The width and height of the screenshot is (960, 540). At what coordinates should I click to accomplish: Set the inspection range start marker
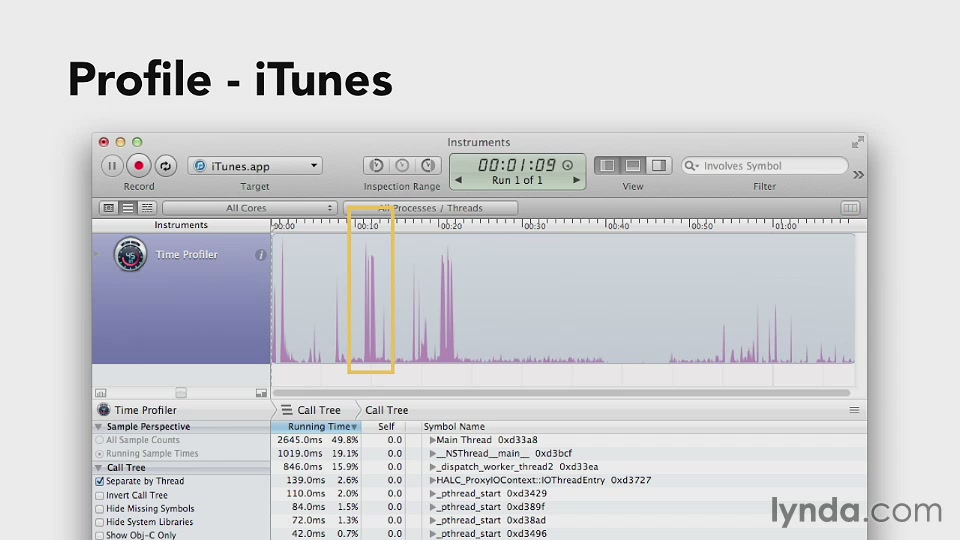377,165
